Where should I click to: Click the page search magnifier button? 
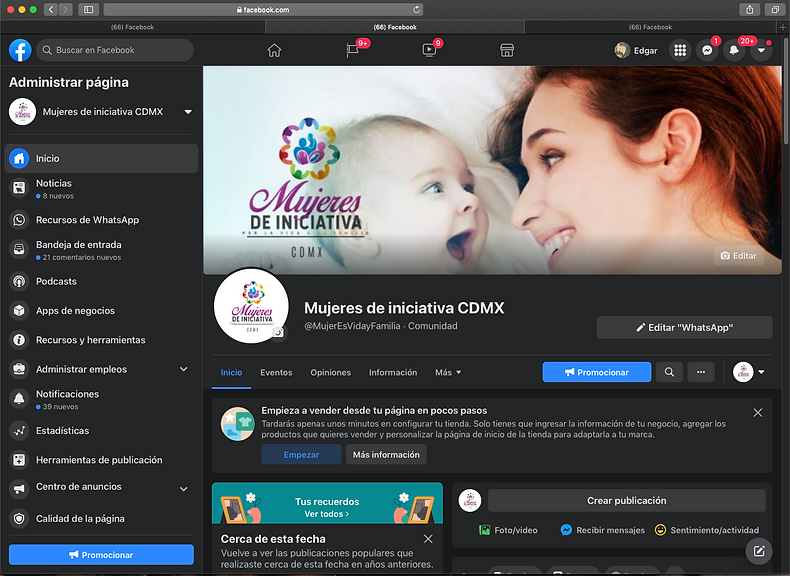(669, 372)
